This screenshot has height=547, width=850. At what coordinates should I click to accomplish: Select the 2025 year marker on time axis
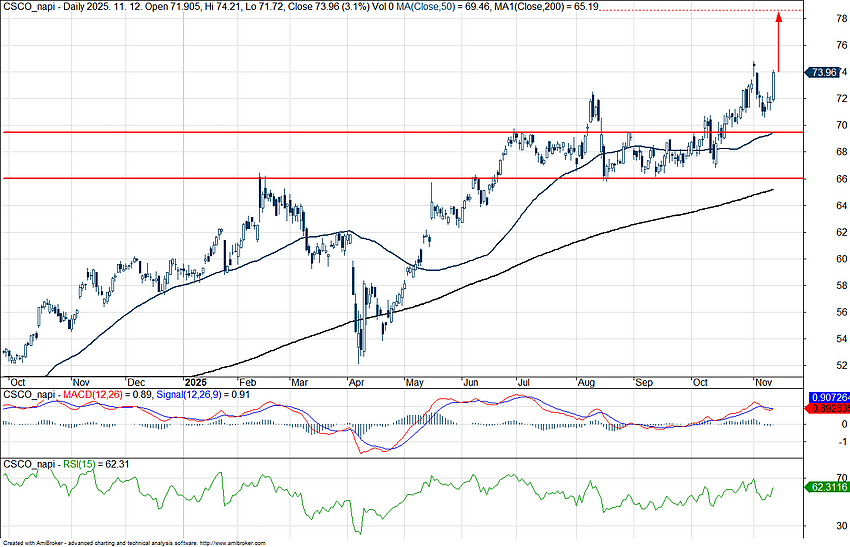(196, 382)
